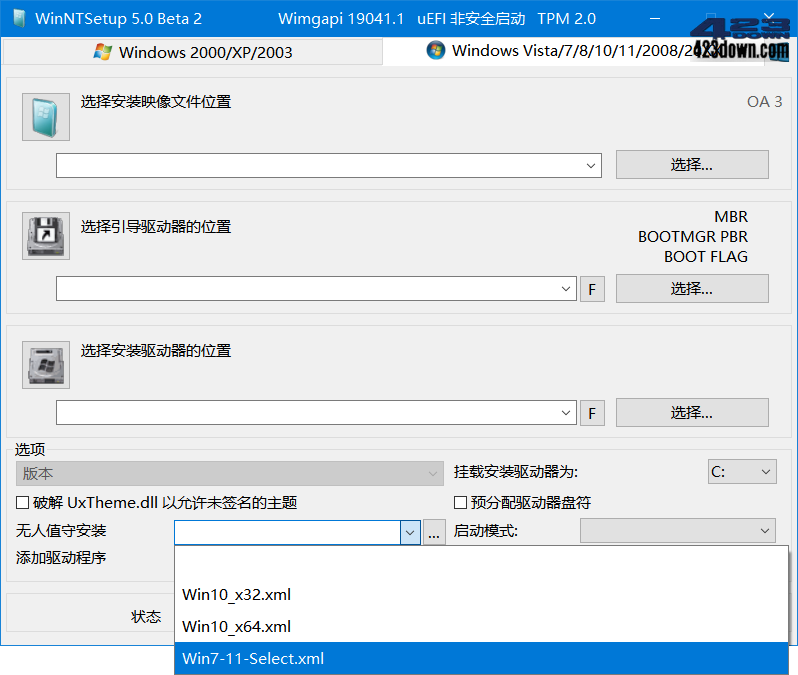Click 选择... button for install image file

pos(692,164)
